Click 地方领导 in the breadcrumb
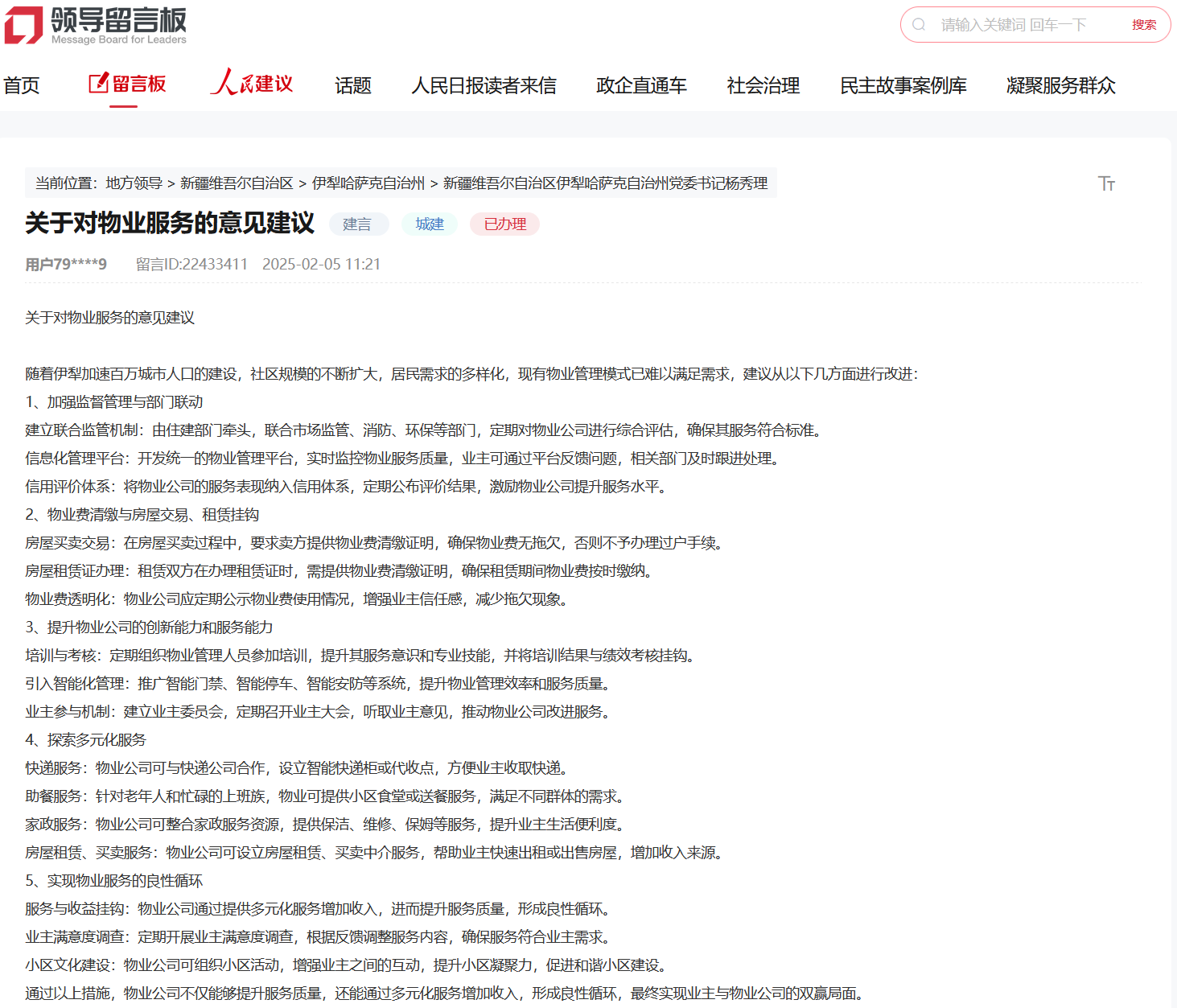Image resolution: width=1177 pixels, height=1008 pixels. 134,183
